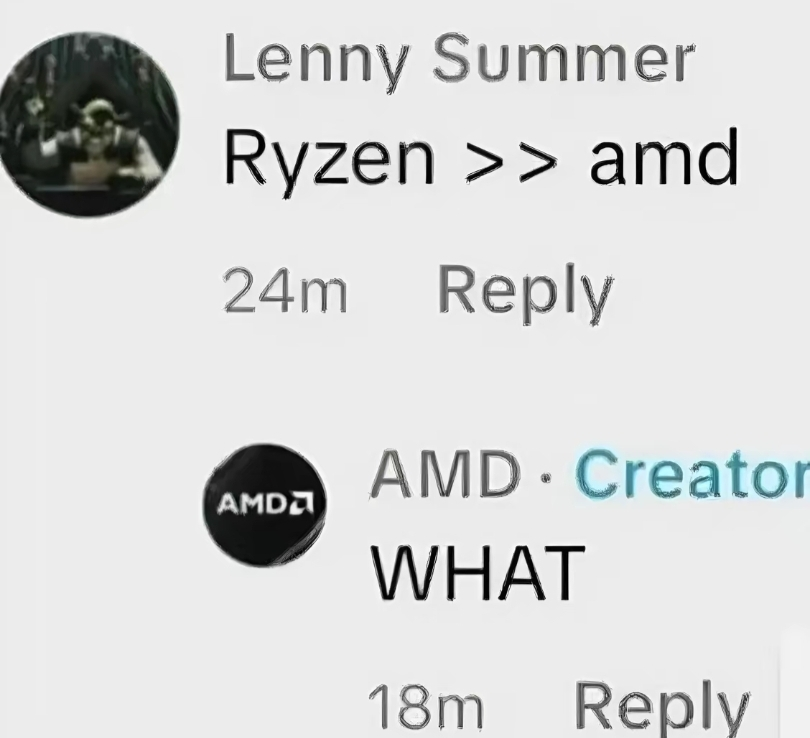Reply to AMD's WHAT comment
The height and width of the screenshot is (738, 810).
coord(662,708)
